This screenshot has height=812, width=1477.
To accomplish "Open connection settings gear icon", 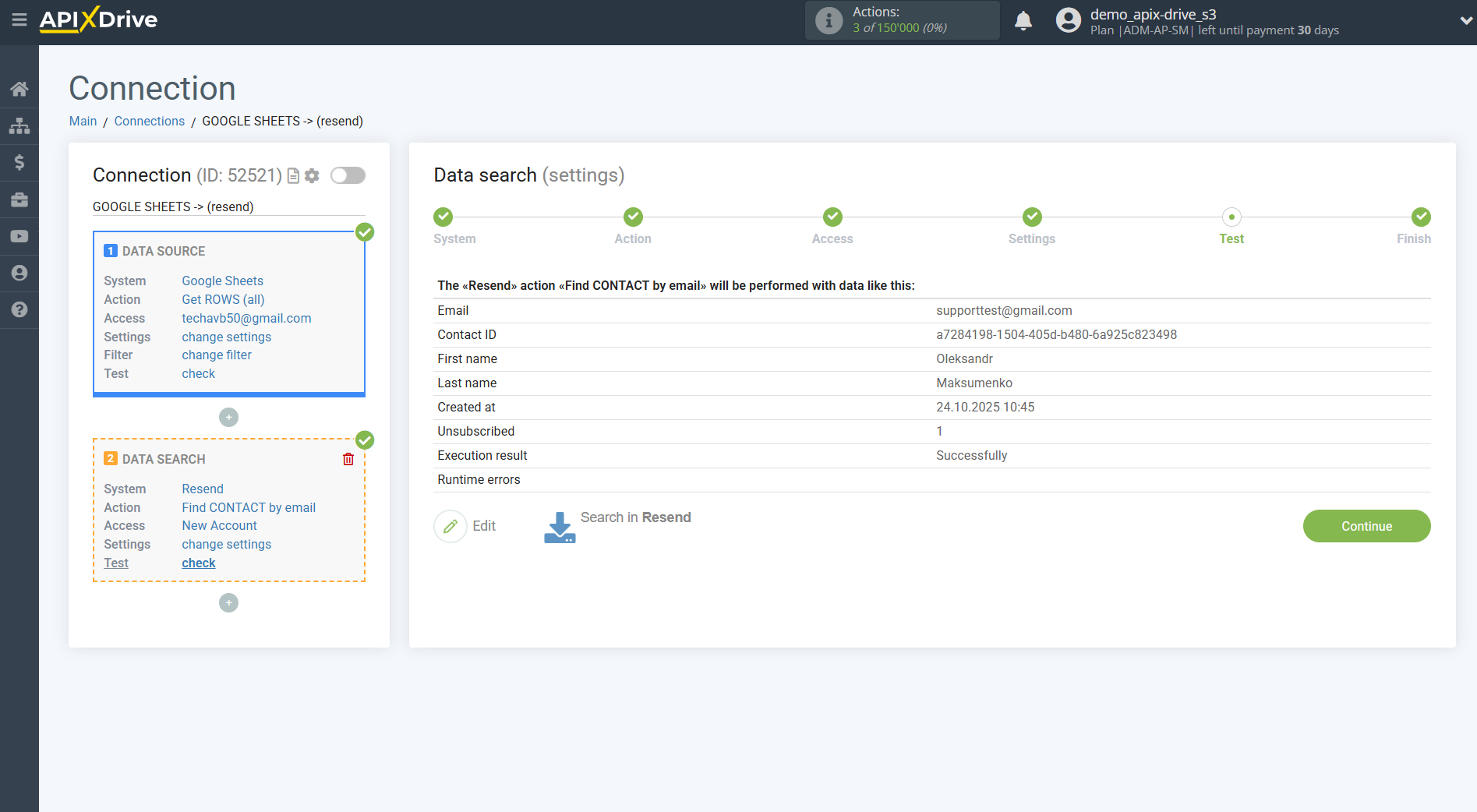I will click(312, 176).
